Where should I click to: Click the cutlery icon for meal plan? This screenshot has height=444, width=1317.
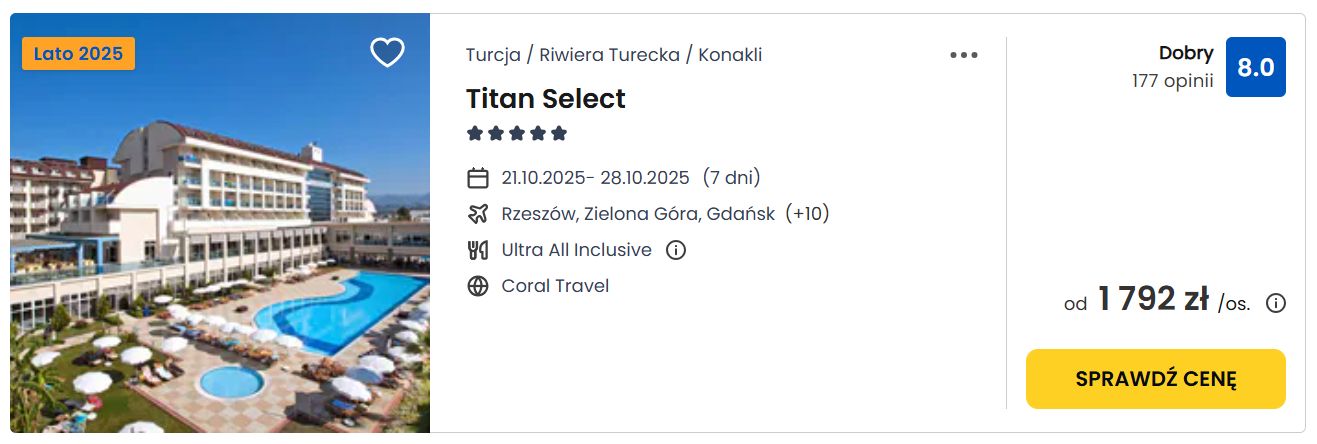coord(478,250)
